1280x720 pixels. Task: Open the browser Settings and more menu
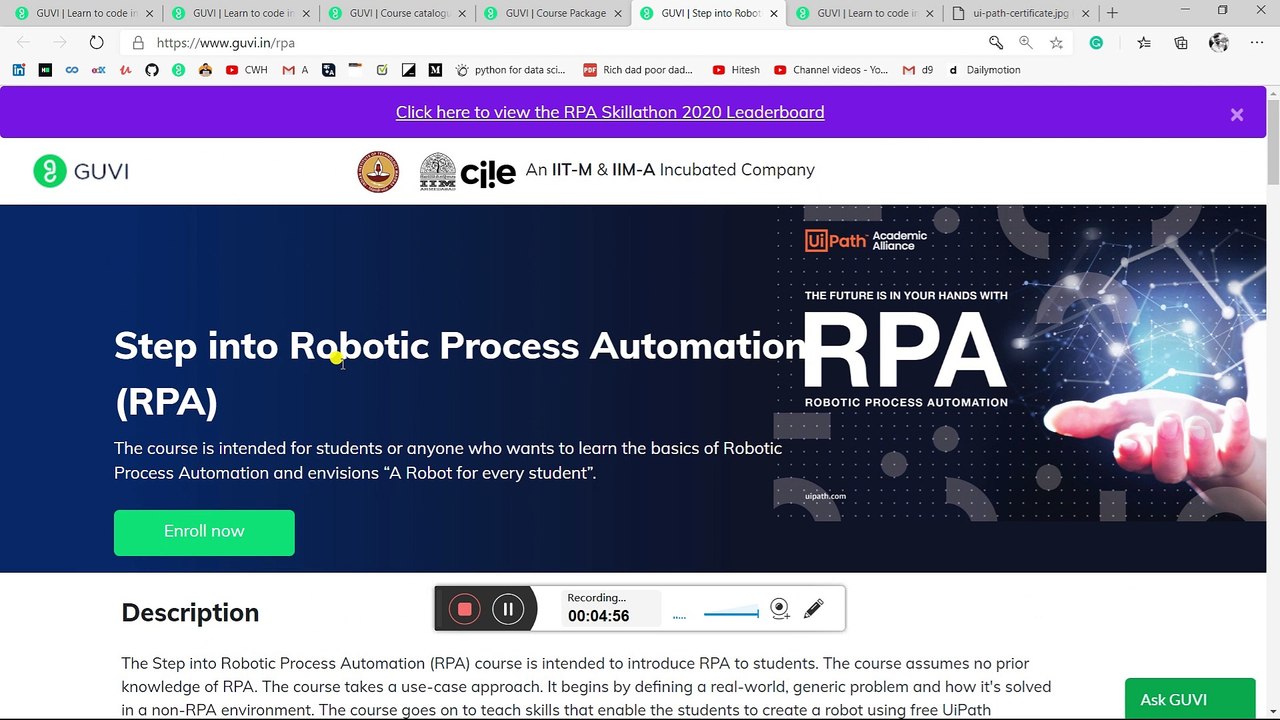point(1257,42)
